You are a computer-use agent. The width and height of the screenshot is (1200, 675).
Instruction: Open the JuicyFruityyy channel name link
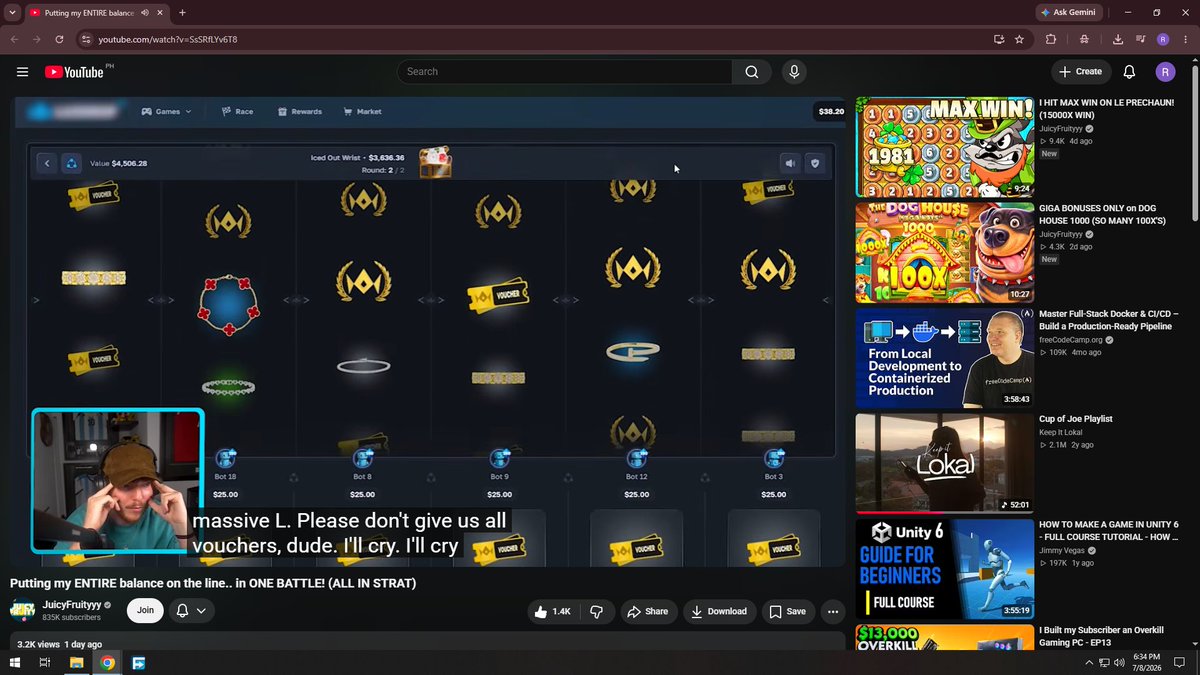72,604
